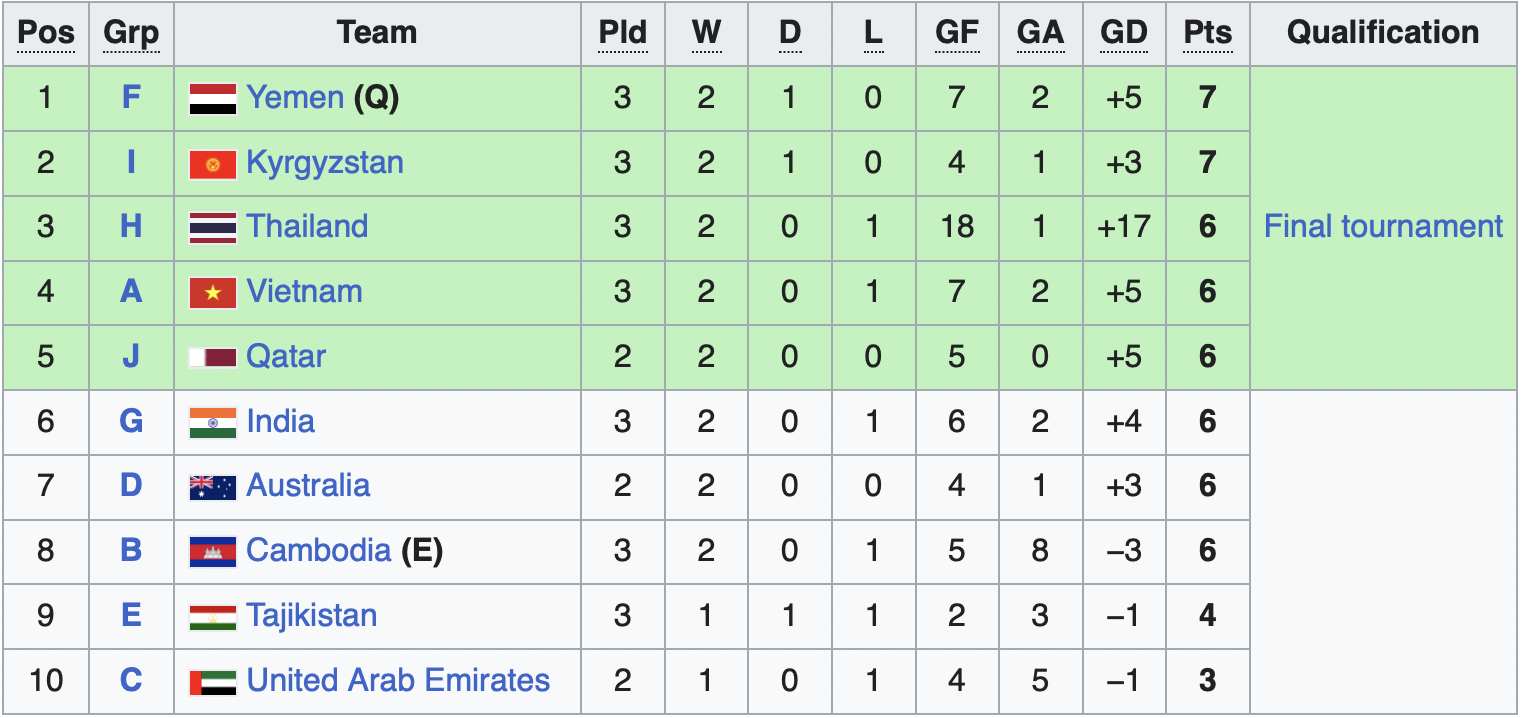
Task: Click the Pld column header abbreviation
Action: tap(623, 33)
